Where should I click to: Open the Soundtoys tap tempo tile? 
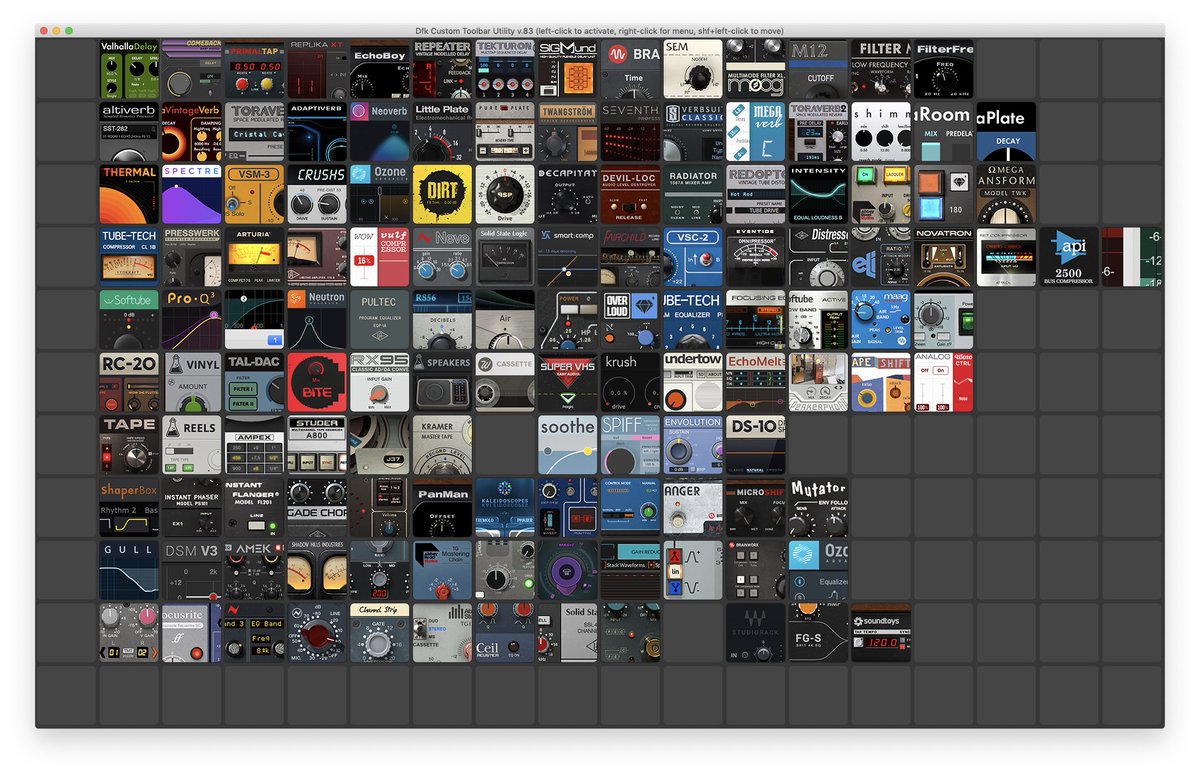coord(881,633)
